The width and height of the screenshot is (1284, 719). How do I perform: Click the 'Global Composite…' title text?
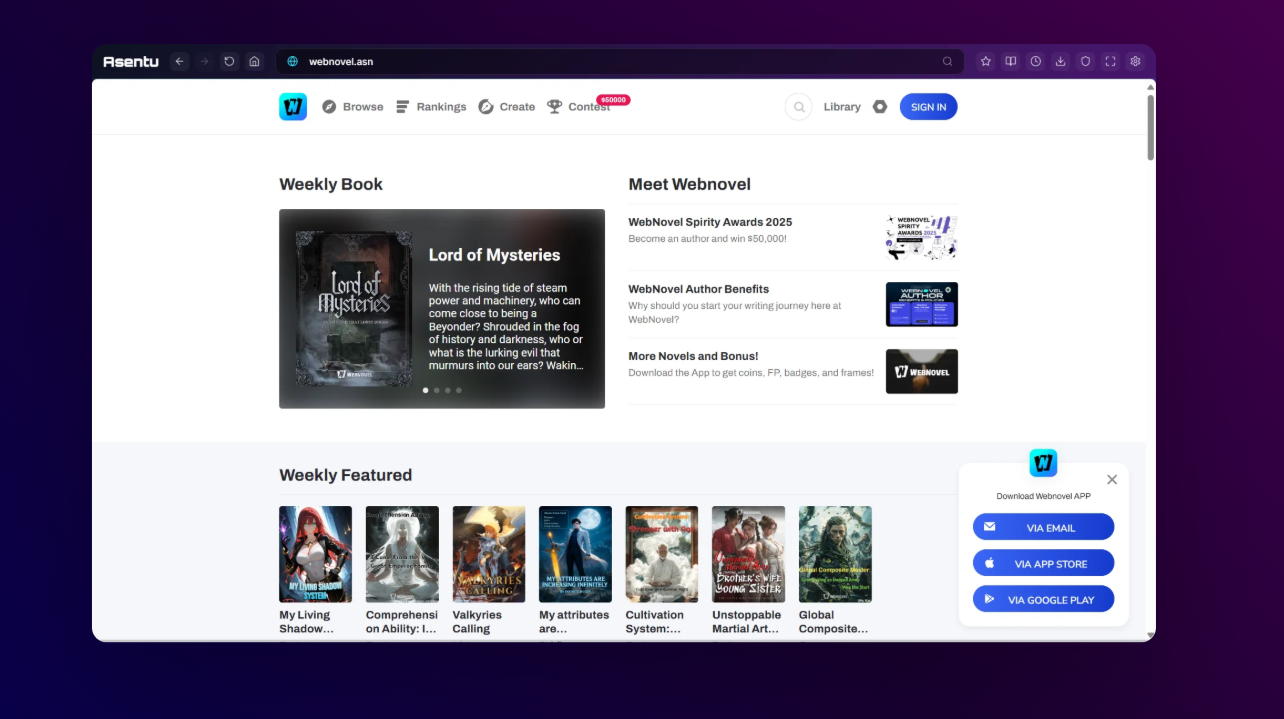[x=834, y=622]
